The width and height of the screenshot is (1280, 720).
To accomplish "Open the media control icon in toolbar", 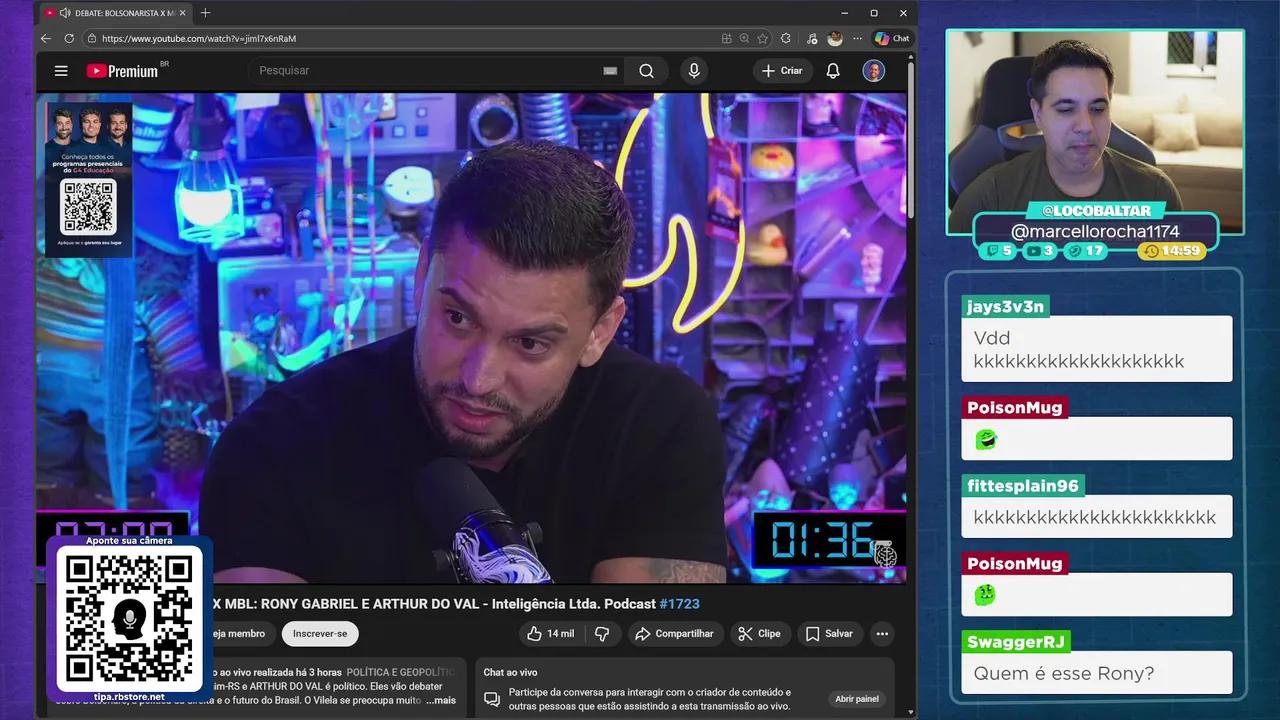I will click(810, 38).
